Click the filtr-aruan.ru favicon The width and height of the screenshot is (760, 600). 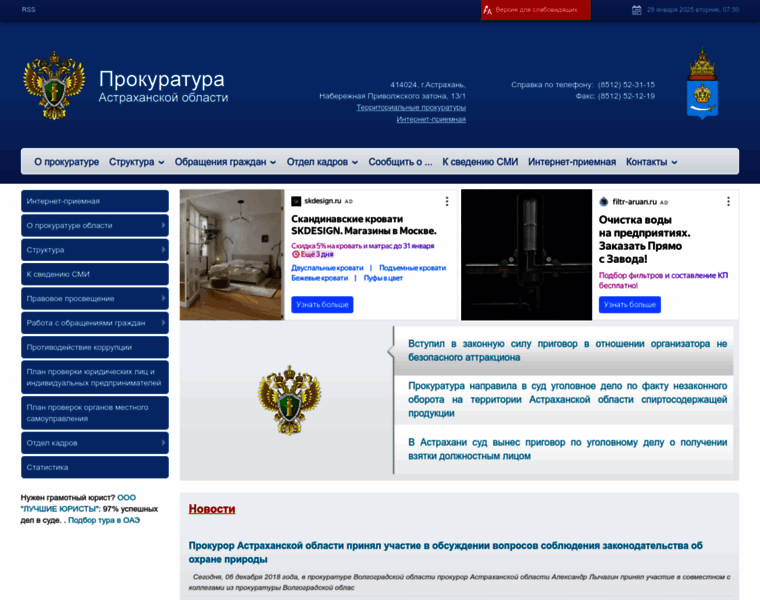[604, 202]
